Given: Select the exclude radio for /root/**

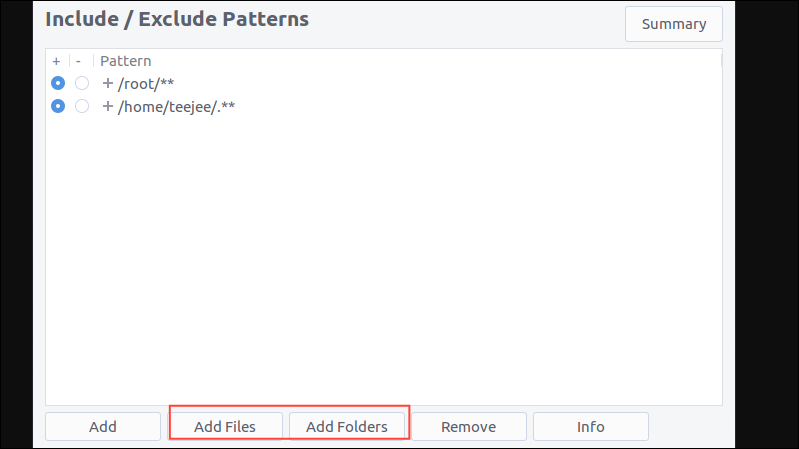Looking at the screenshot, I should point(82,83).
